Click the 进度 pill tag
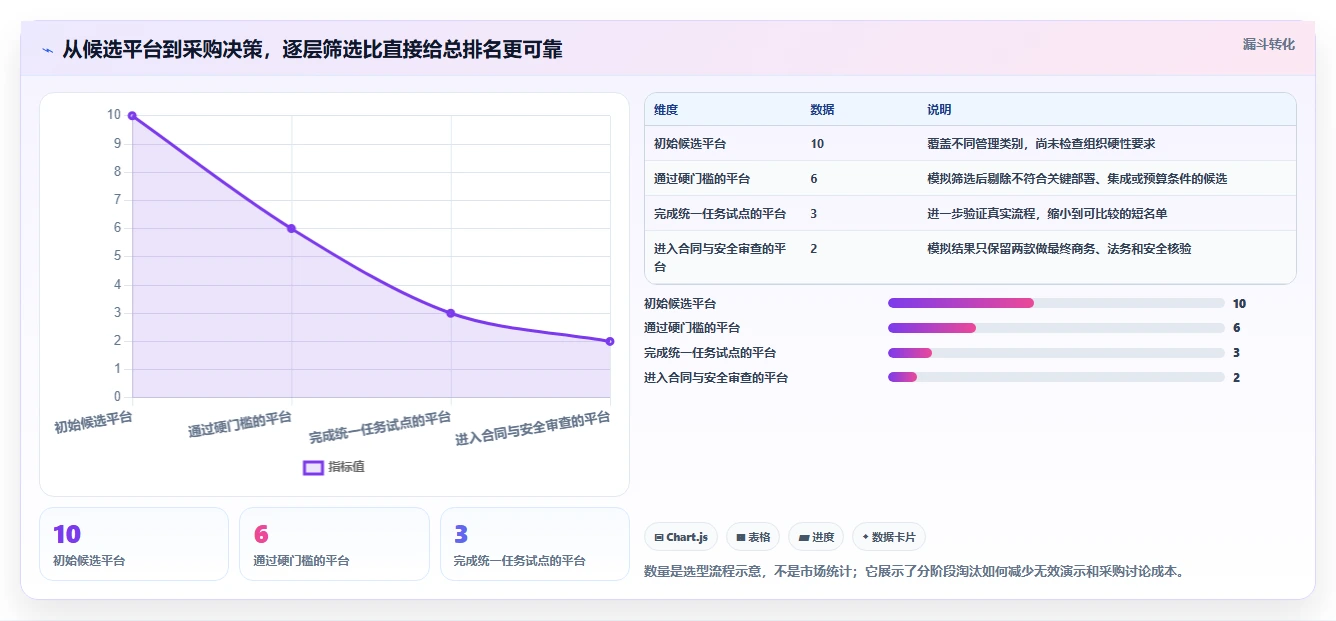1336x621 pixels. click(816, 537)
